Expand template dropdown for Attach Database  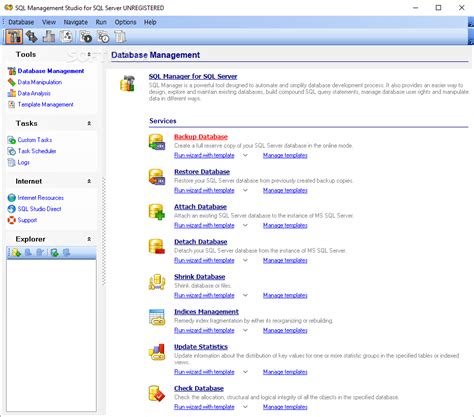point(245,226)
